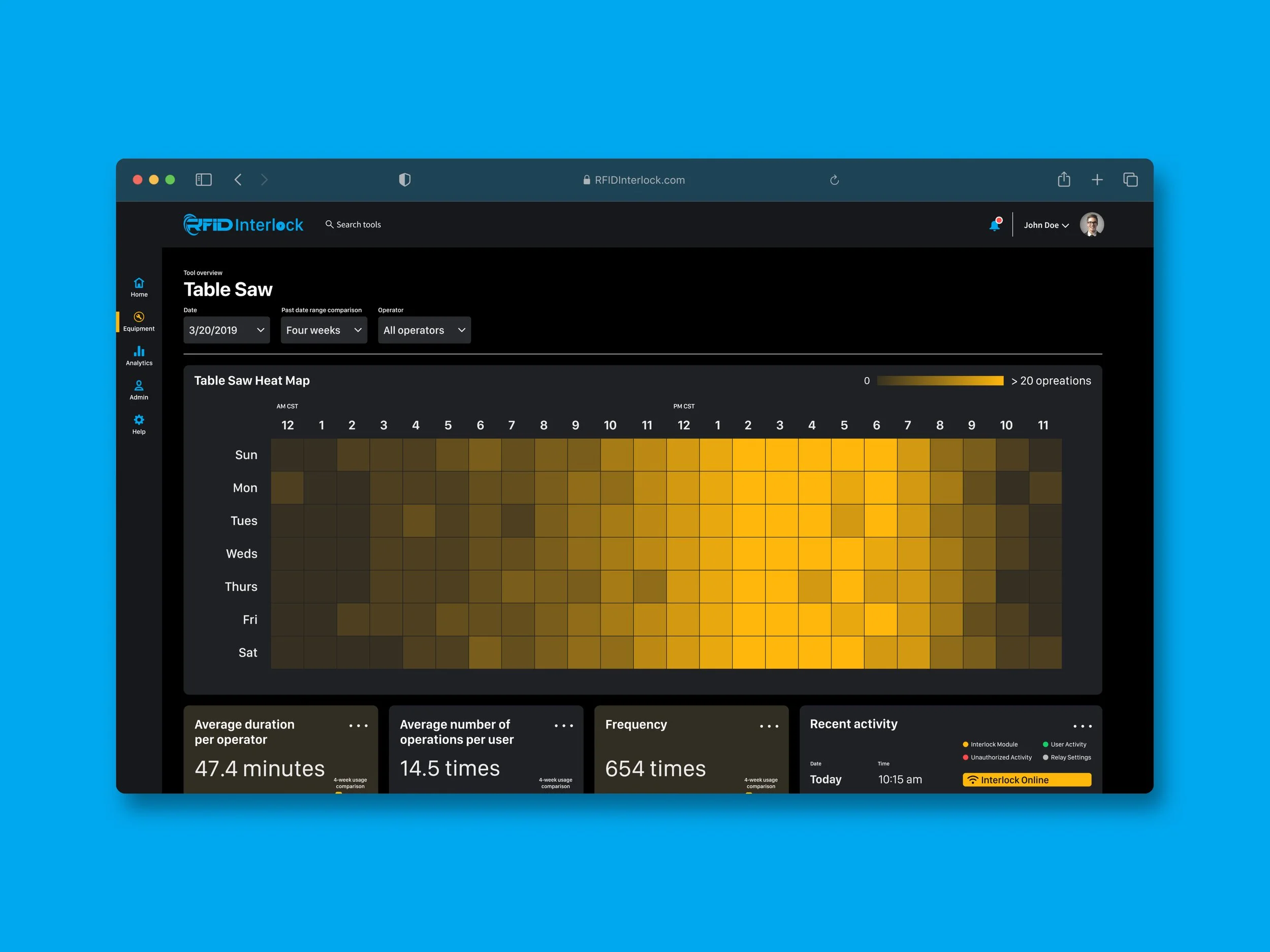The height and width of the screenshot is (952, 1270).
Task: Open the Recent activity options menu
Action: [x=1083, y=726]
